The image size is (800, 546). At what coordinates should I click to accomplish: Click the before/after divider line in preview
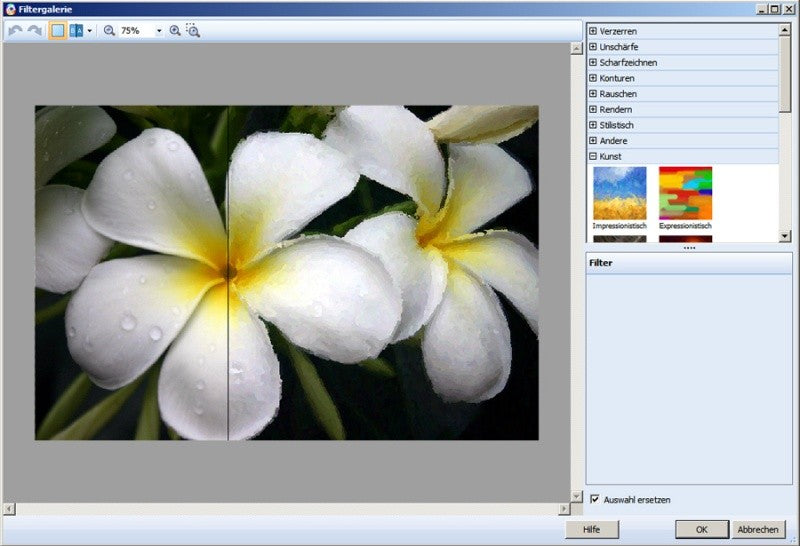point(228,272)
